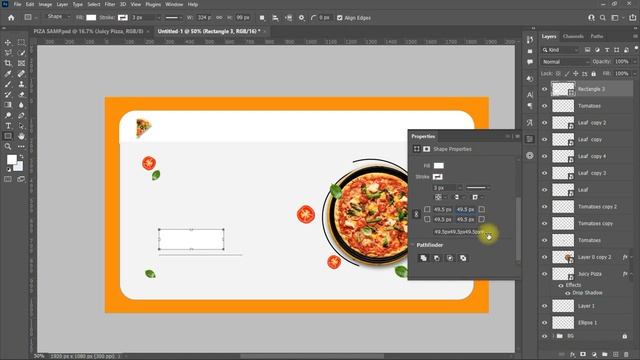
Task: Open the Filter menu
Action: 110,4
